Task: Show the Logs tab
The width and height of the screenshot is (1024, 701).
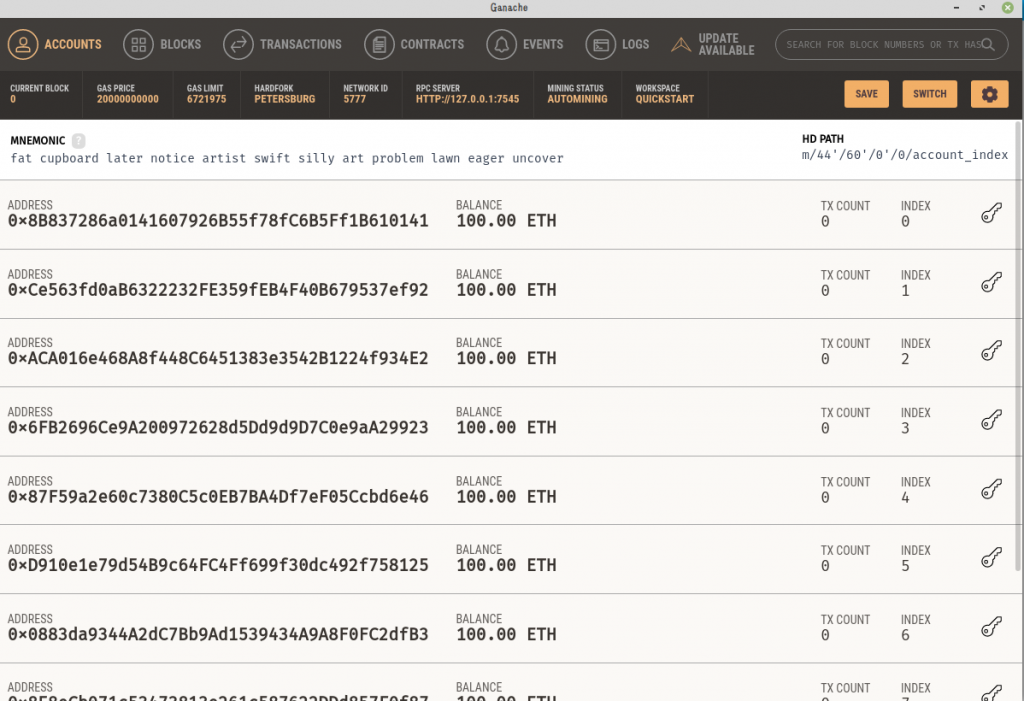Action: pyautogui.click(x=617, y=44)
